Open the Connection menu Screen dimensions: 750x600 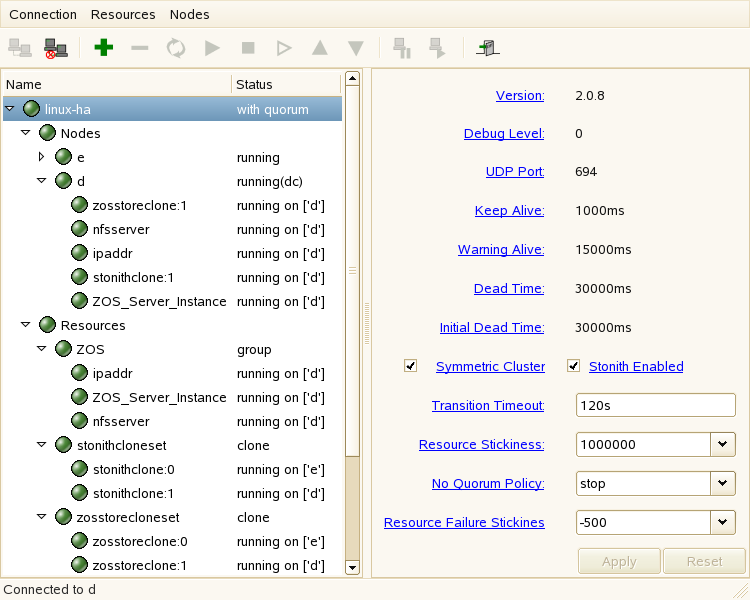click(x=43, y=15)
